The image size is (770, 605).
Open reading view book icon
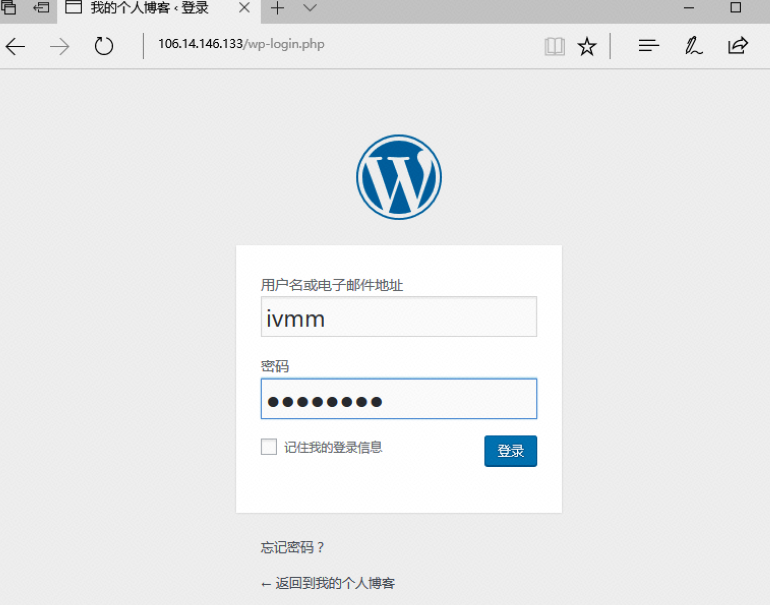pyautogui.click(x=554, y=47)
